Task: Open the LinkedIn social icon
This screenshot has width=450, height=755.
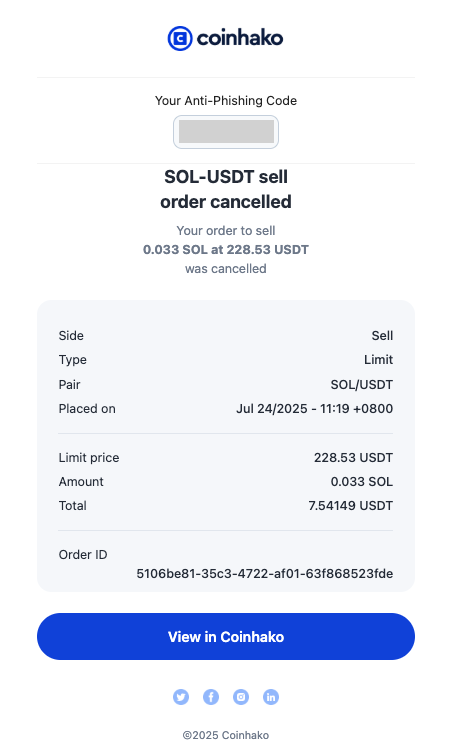Action: tap(271, 697)
